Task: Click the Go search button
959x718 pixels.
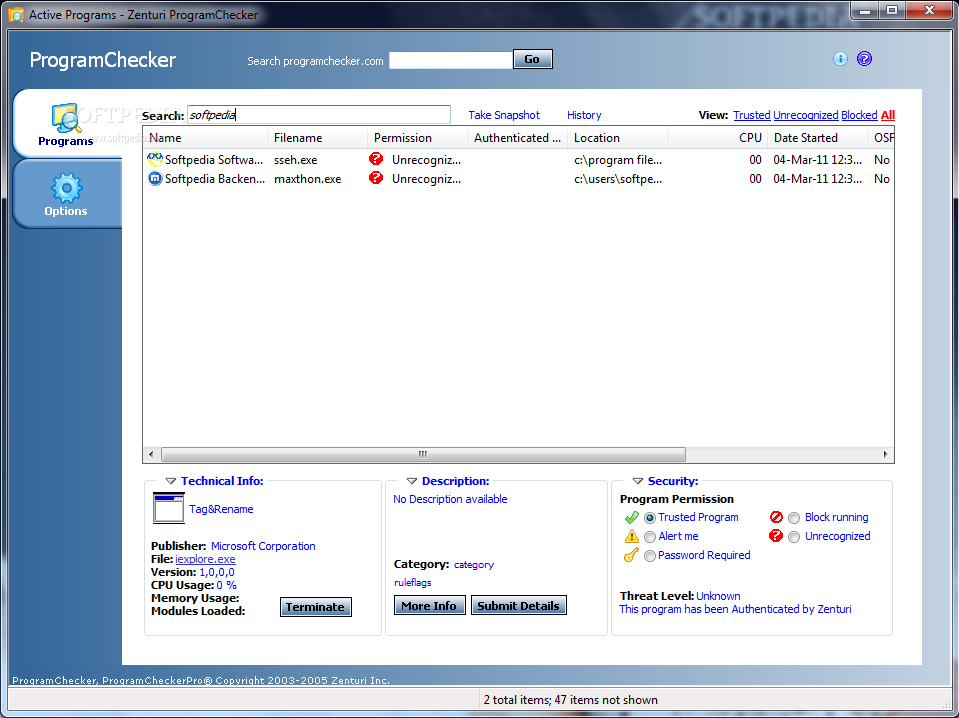Action: coord(532,59)
